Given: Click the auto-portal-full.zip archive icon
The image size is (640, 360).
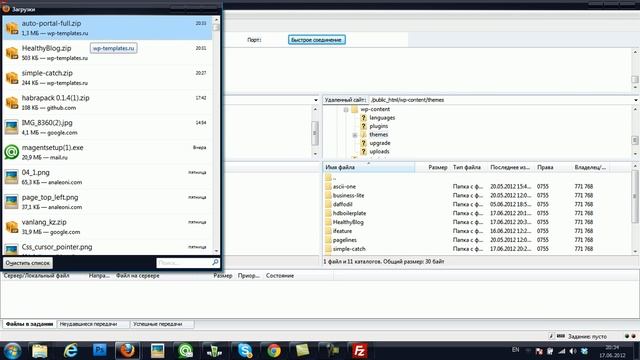Looking at the screenshot, I should coord(12,28).
